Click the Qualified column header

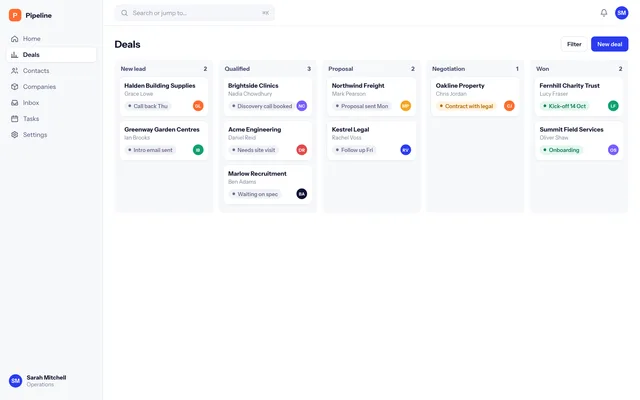(x=237, y=69)
